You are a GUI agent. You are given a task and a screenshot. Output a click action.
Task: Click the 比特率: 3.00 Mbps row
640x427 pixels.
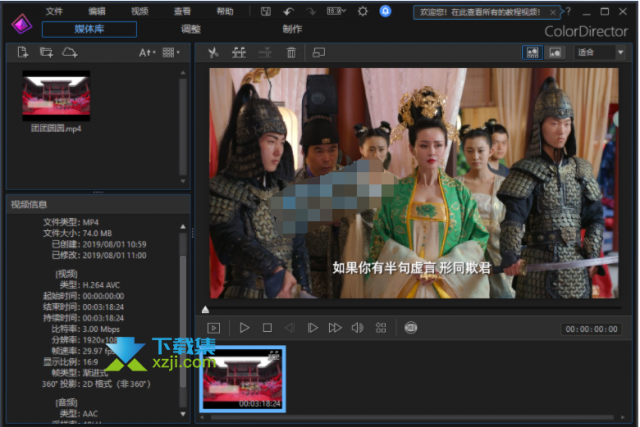(85, 329)
